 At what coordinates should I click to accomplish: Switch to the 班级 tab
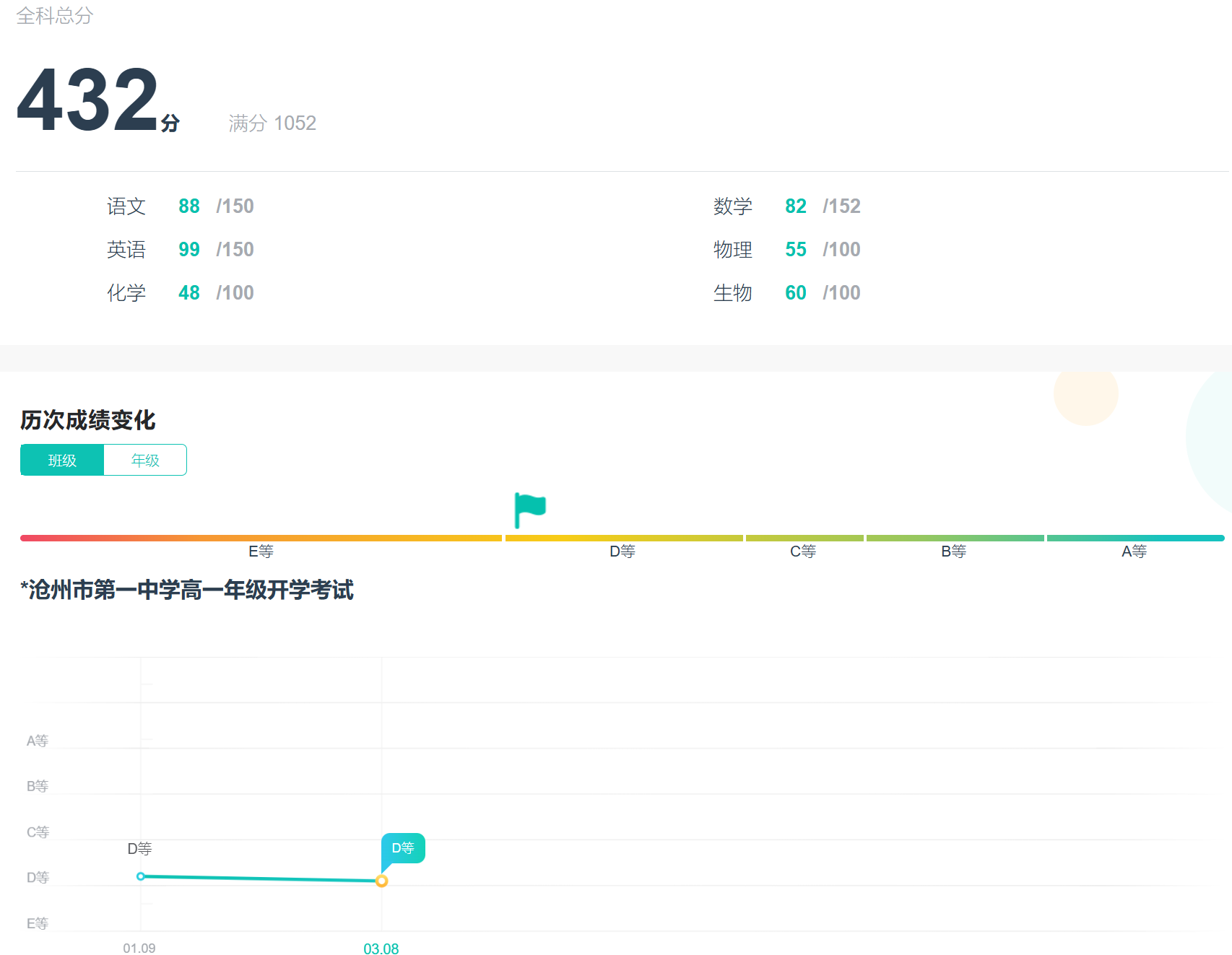pos(62,460)
